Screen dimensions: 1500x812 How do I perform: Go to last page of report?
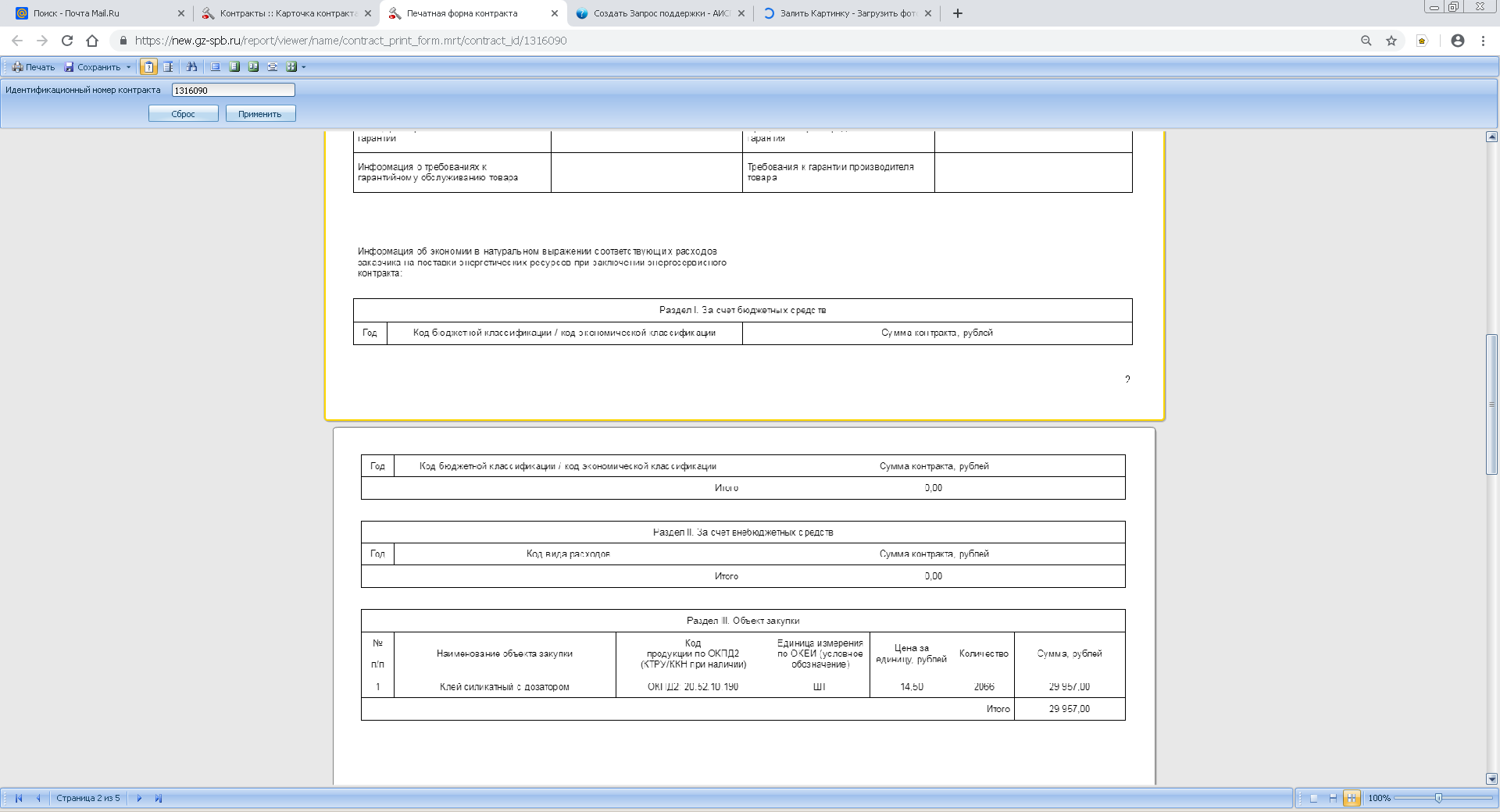click(x=158, y=798)
